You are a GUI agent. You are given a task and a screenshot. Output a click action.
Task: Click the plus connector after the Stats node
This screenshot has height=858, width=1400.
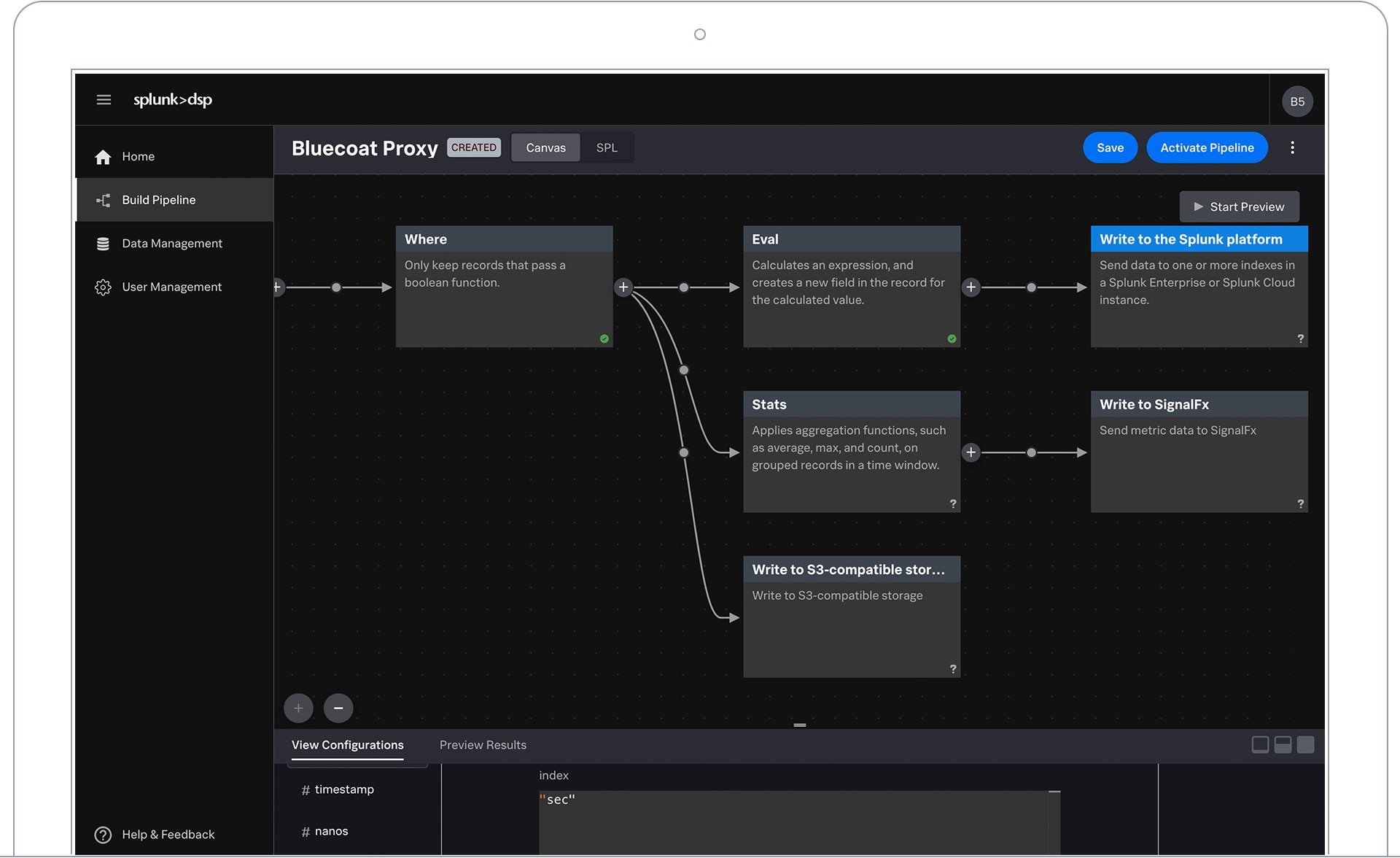[971, 452]
